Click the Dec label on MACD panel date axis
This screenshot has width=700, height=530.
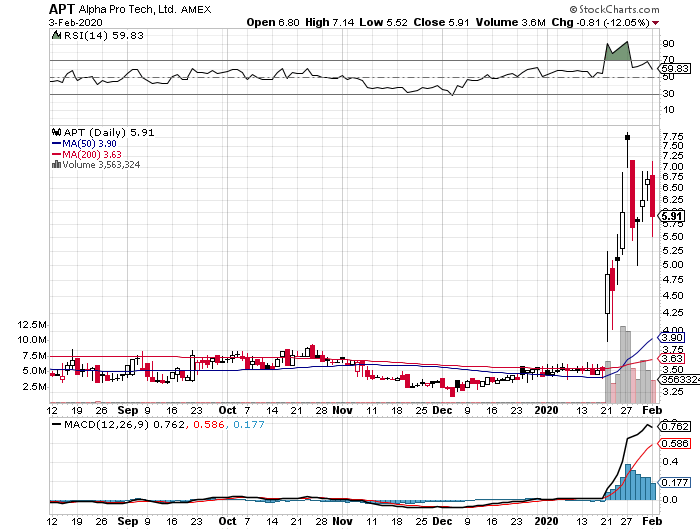442,521
